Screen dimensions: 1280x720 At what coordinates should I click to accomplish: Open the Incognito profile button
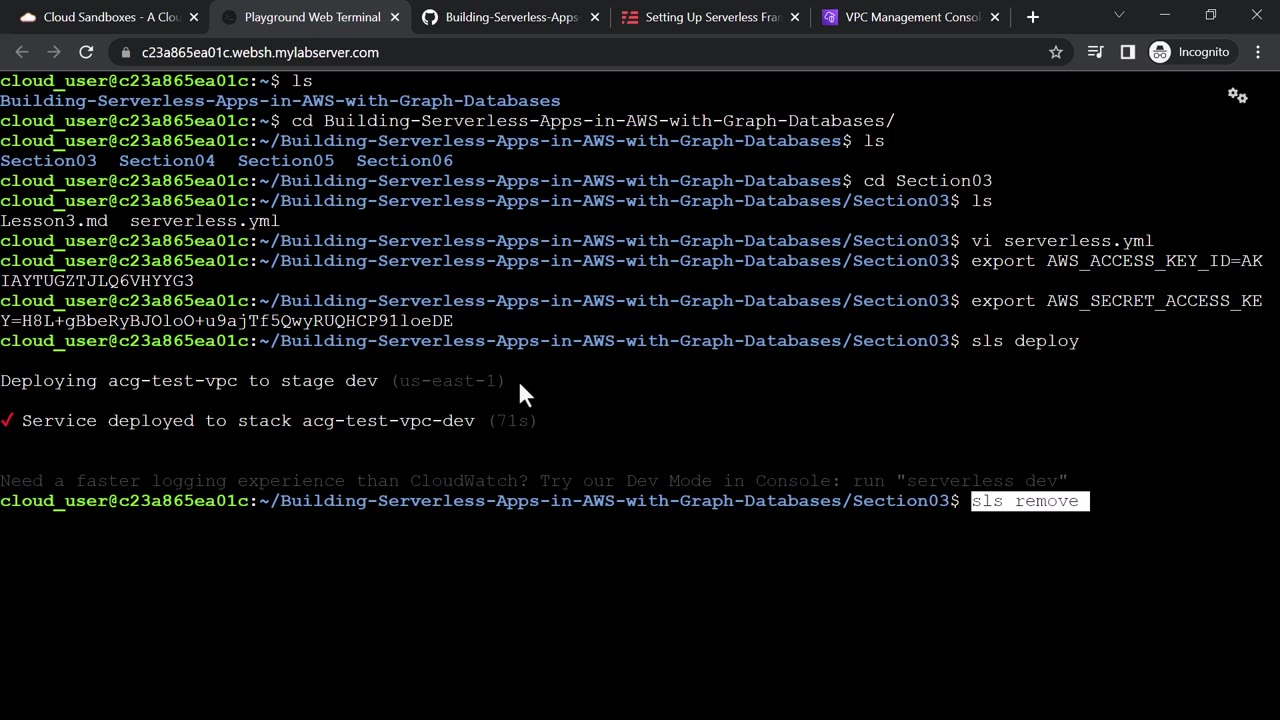tap(1190, 52)
